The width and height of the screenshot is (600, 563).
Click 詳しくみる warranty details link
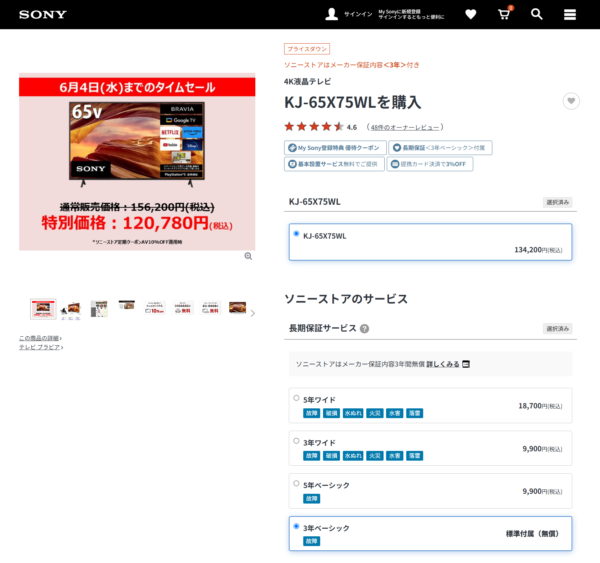pos(443,364)
